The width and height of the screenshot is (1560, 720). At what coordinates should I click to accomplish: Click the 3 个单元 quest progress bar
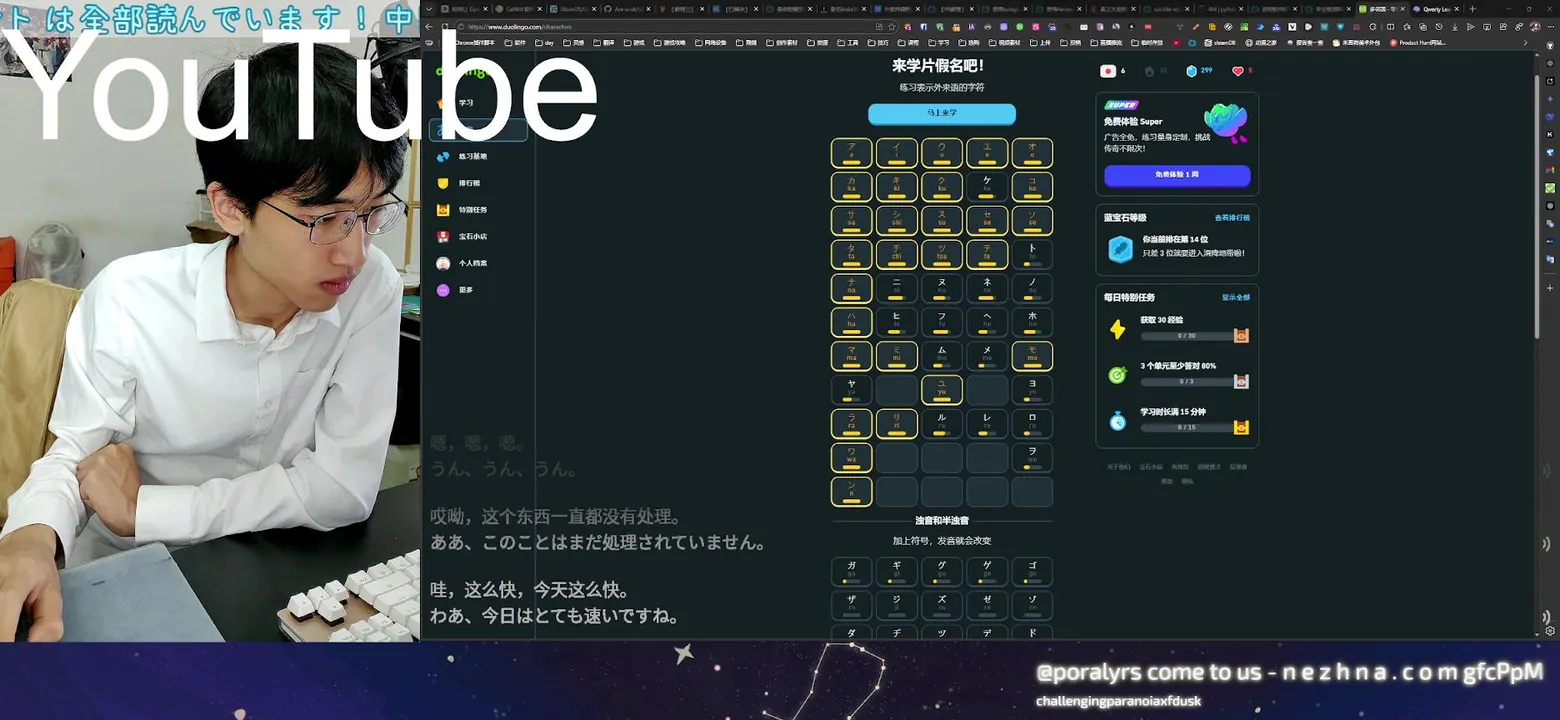[x=1187, y=382]
